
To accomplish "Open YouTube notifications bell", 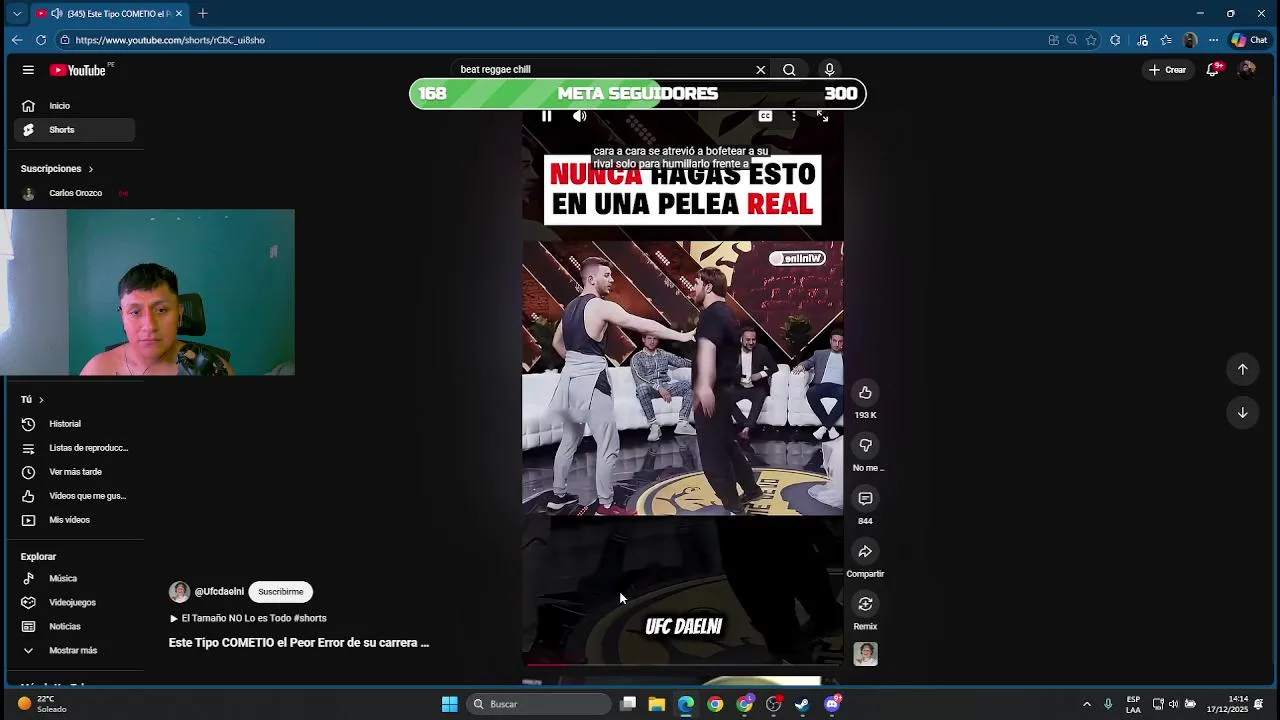I will click(1213, 70).
